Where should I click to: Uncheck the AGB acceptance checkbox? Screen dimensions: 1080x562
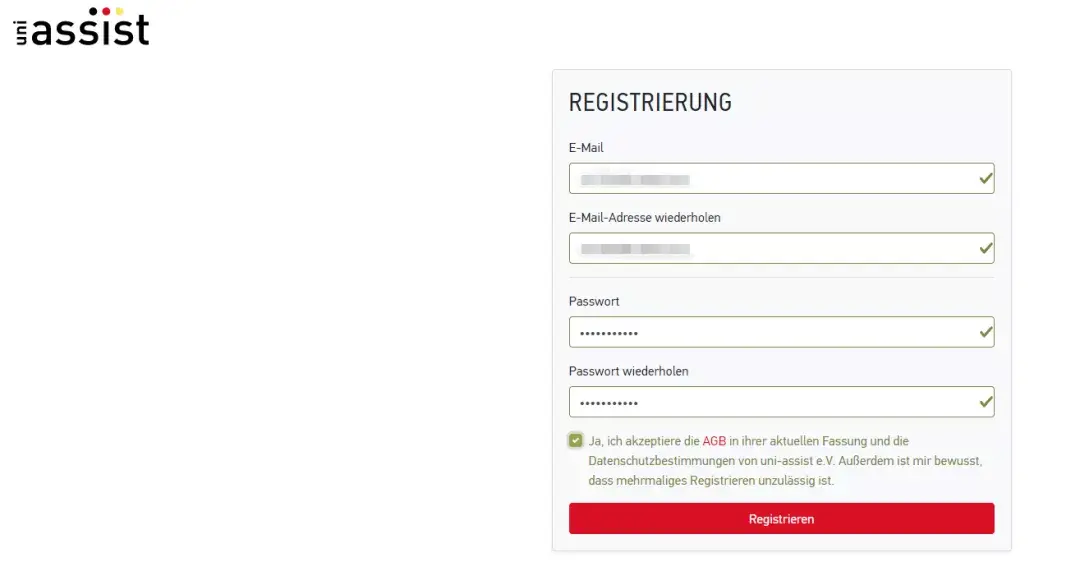pyautogui.click(x=576, y=440)
